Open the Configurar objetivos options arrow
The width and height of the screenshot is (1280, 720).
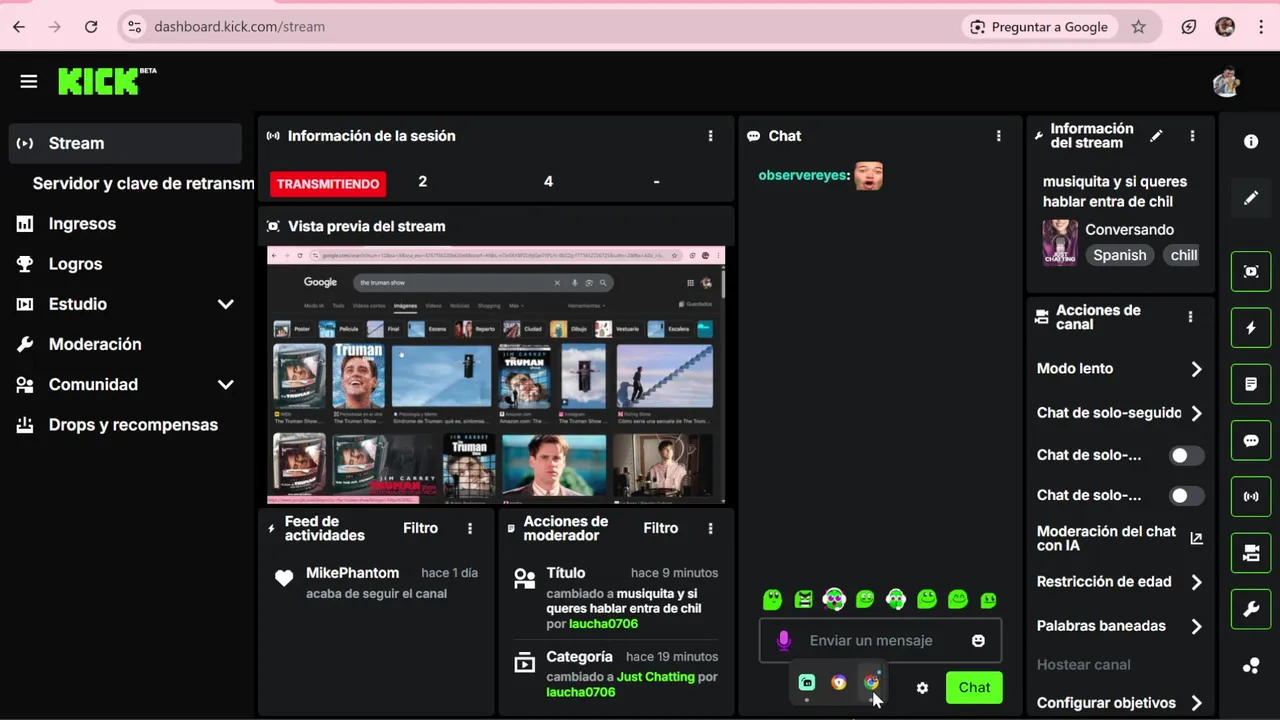[1196, 703]
